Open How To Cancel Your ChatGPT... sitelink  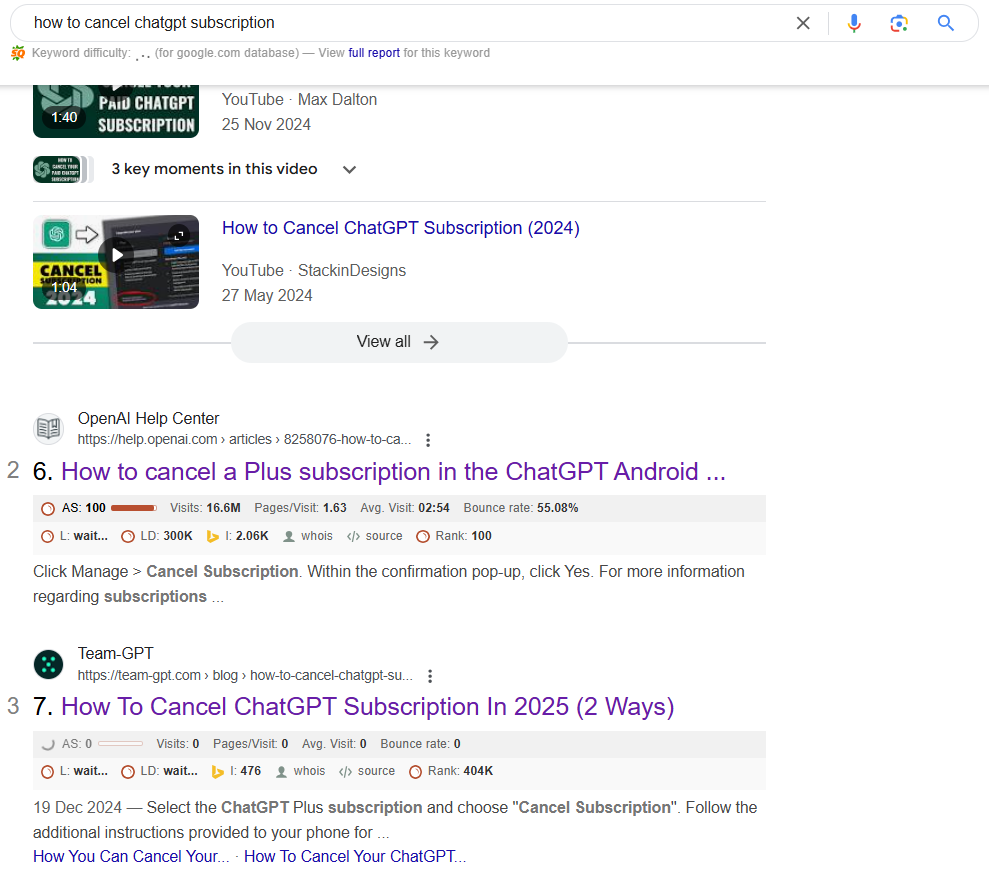click(355, 857)
